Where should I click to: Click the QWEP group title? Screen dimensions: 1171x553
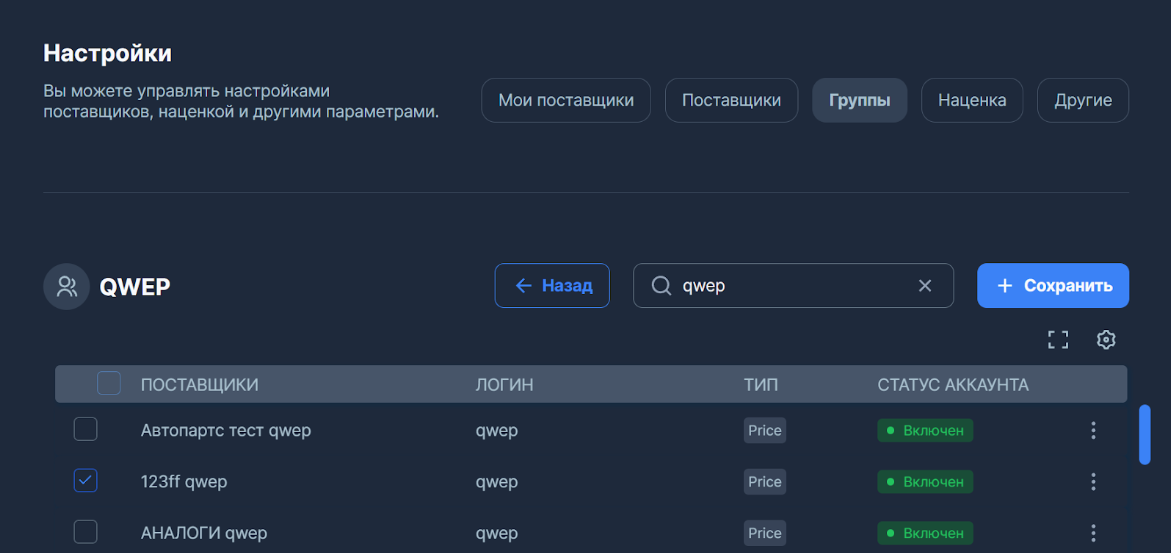[135, 286]
